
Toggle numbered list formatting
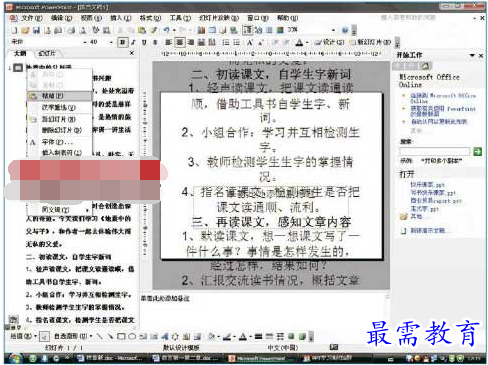[226, 42]
